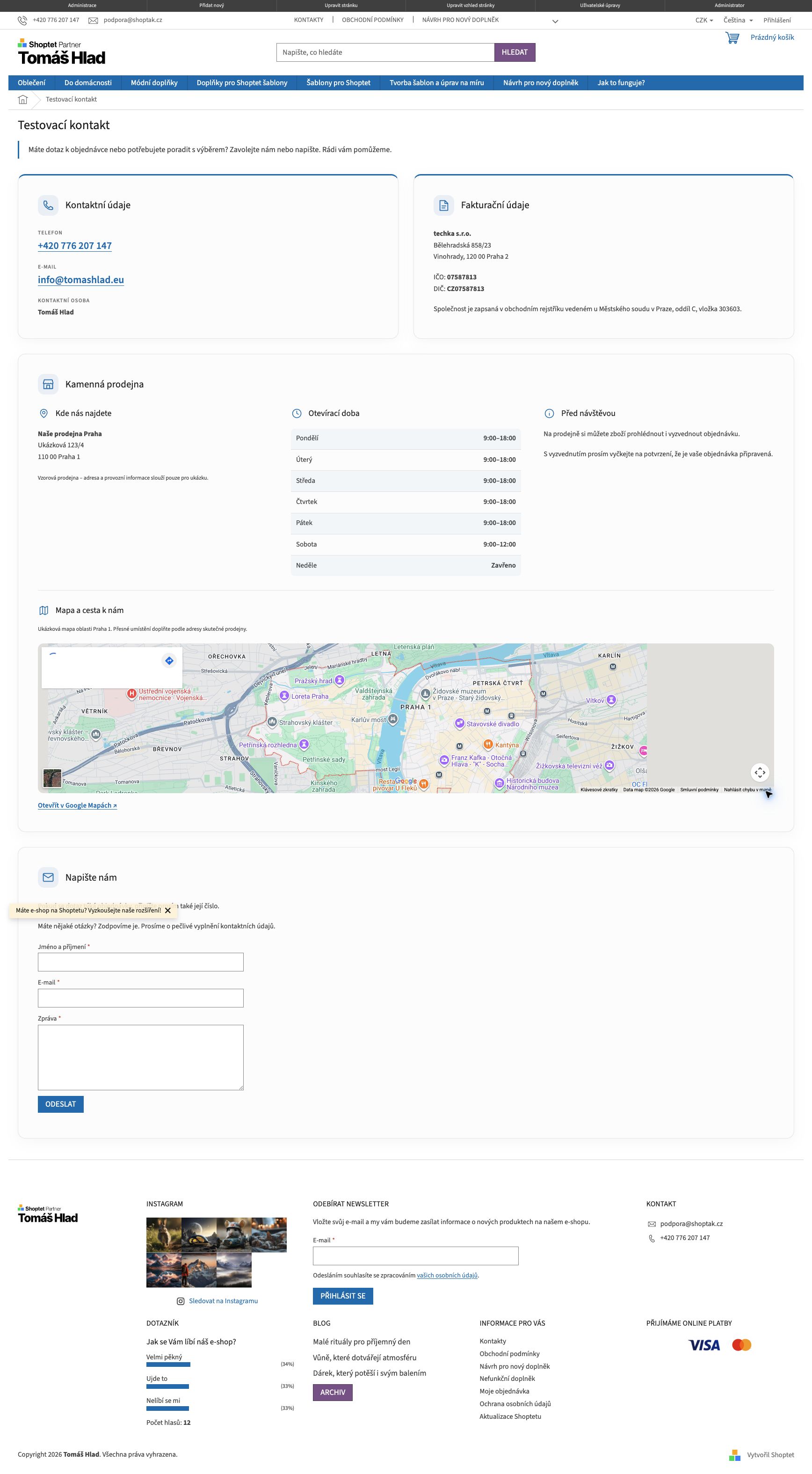Click the envelope icon beside podpora@shoptak.cz in header
The image size is (812, 1474).
[x=93, y=21]
